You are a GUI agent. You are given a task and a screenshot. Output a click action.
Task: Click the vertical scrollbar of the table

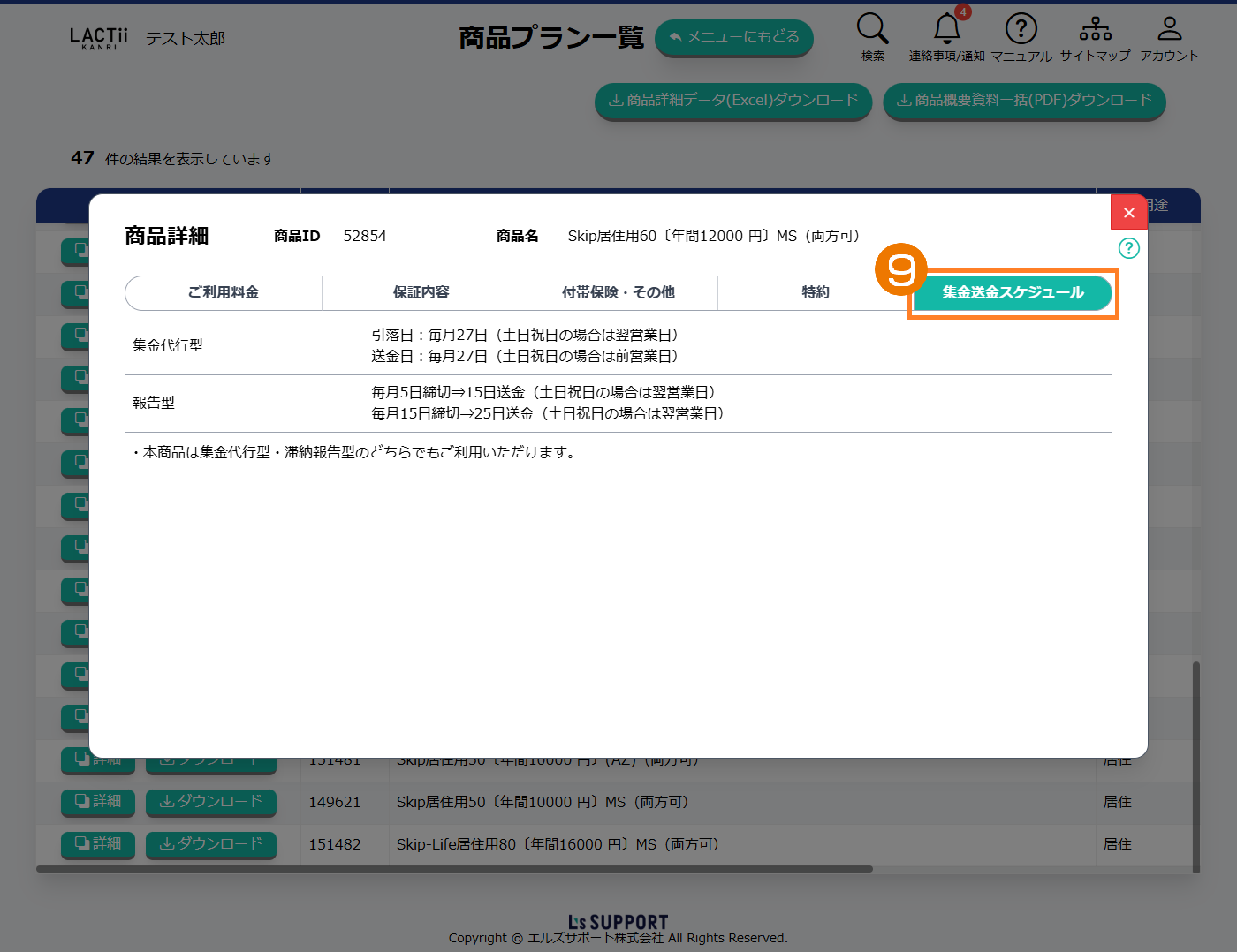[1196, 767]
